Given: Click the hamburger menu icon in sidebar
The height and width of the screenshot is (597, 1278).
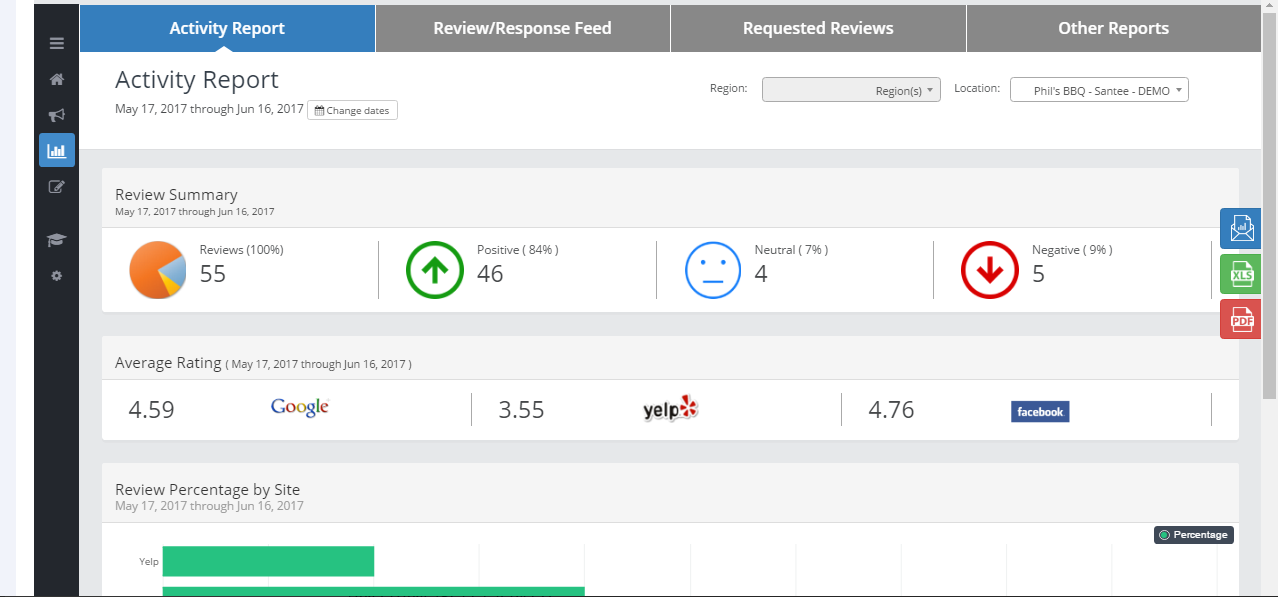Looking at the screenshot, I should [x=56, y=44].
